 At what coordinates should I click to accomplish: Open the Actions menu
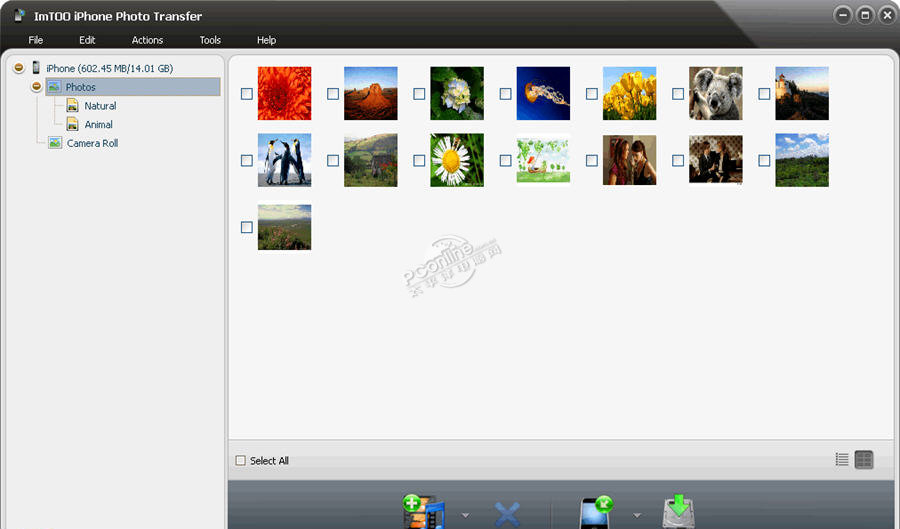point(148,40)
